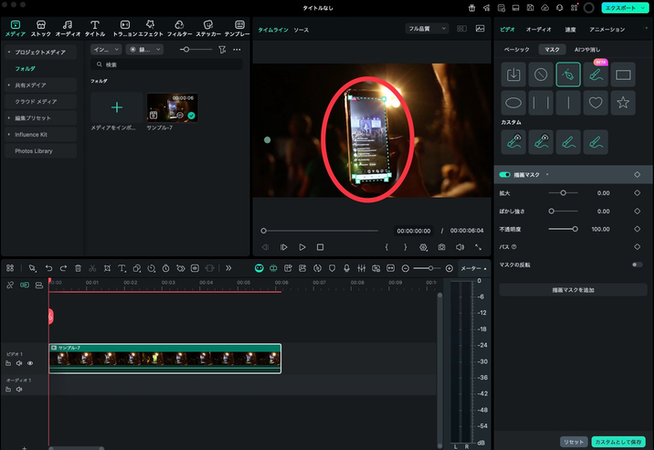The image size is (654, 450).
Task: Toggle keyframe diamond for 拡大
Action: [x=637, y=193]
